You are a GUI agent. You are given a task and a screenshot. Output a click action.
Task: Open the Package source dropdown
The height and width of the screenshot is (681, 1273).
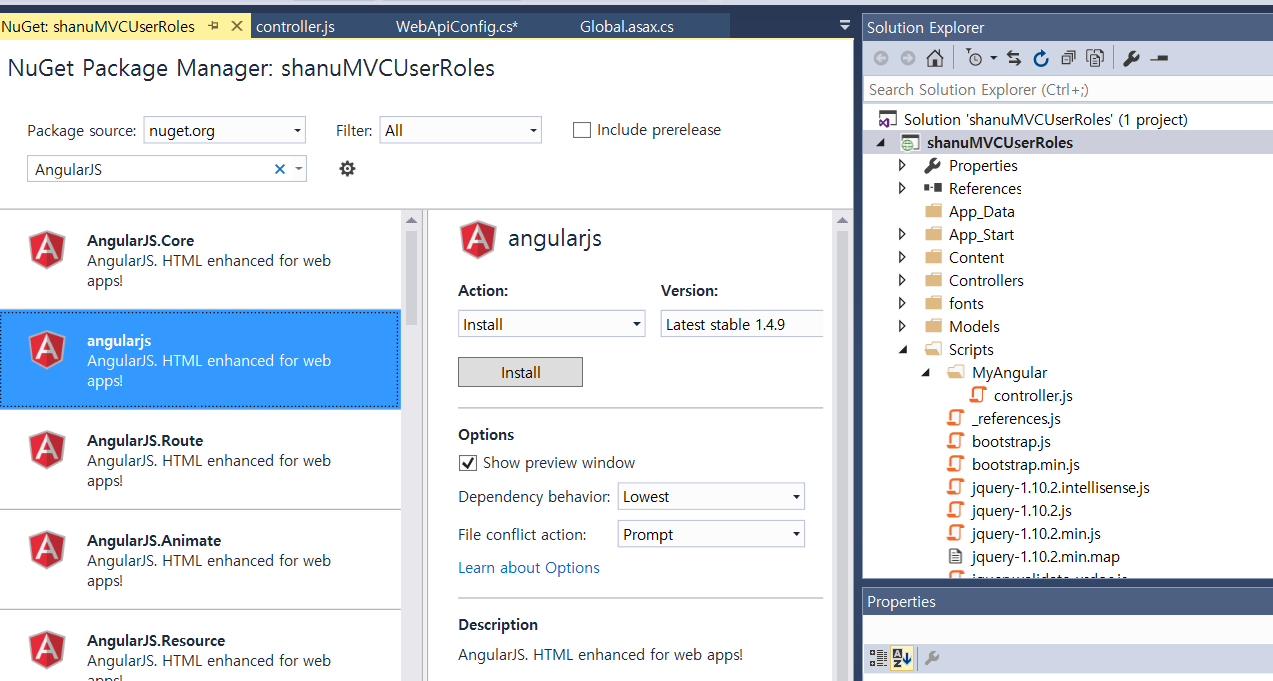pos(224,130)
